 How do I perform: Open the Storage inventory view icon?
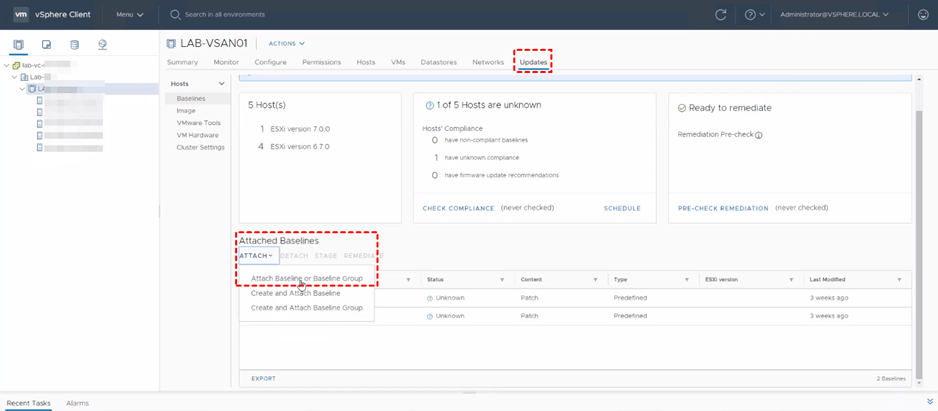[x=74, y=45]
